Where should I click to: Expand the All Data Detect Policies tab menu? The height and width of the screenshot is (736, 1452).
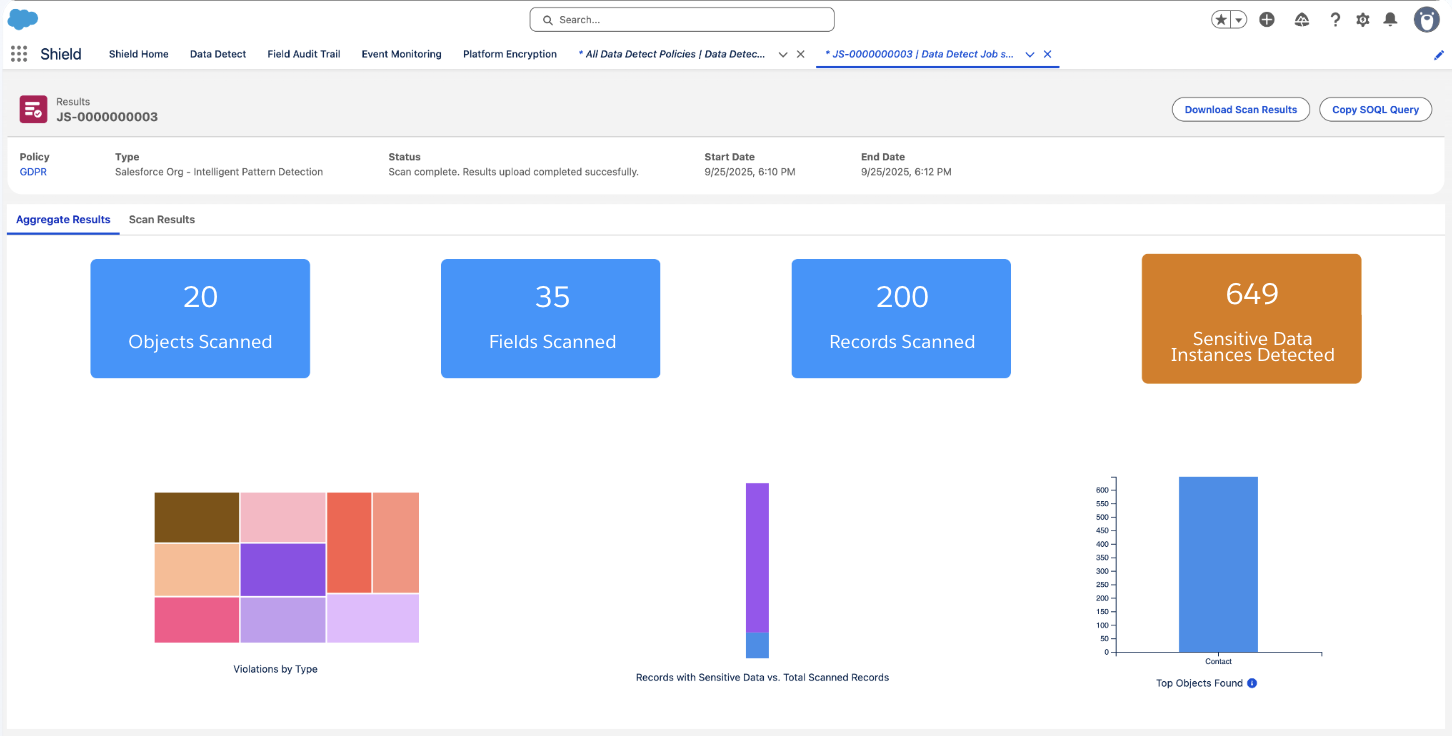coord(783,55)
